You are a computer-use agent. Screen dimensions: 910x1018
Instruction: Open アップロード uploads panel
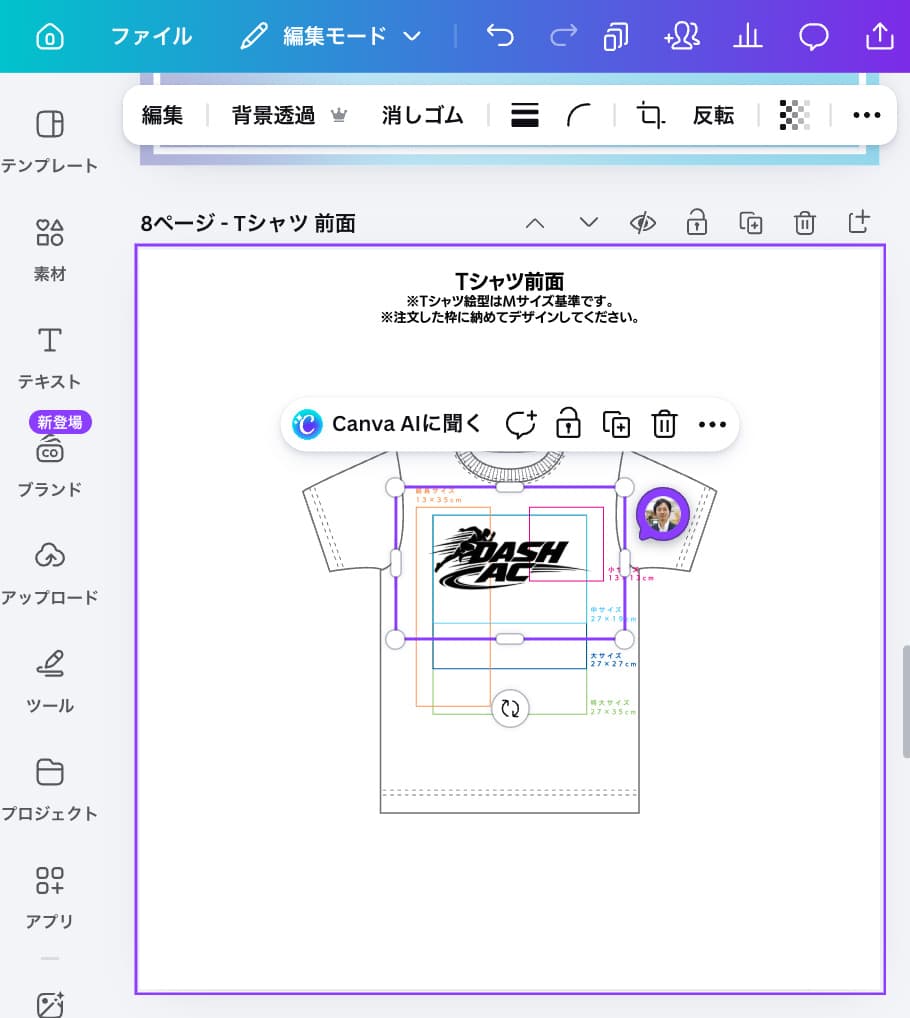[x=50, y=574]
